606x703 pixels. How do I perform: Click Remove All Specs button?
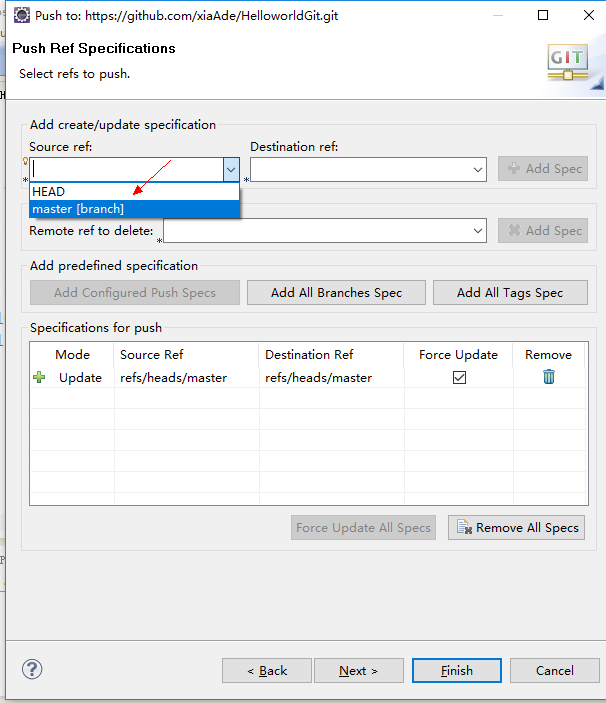point(516,528)
